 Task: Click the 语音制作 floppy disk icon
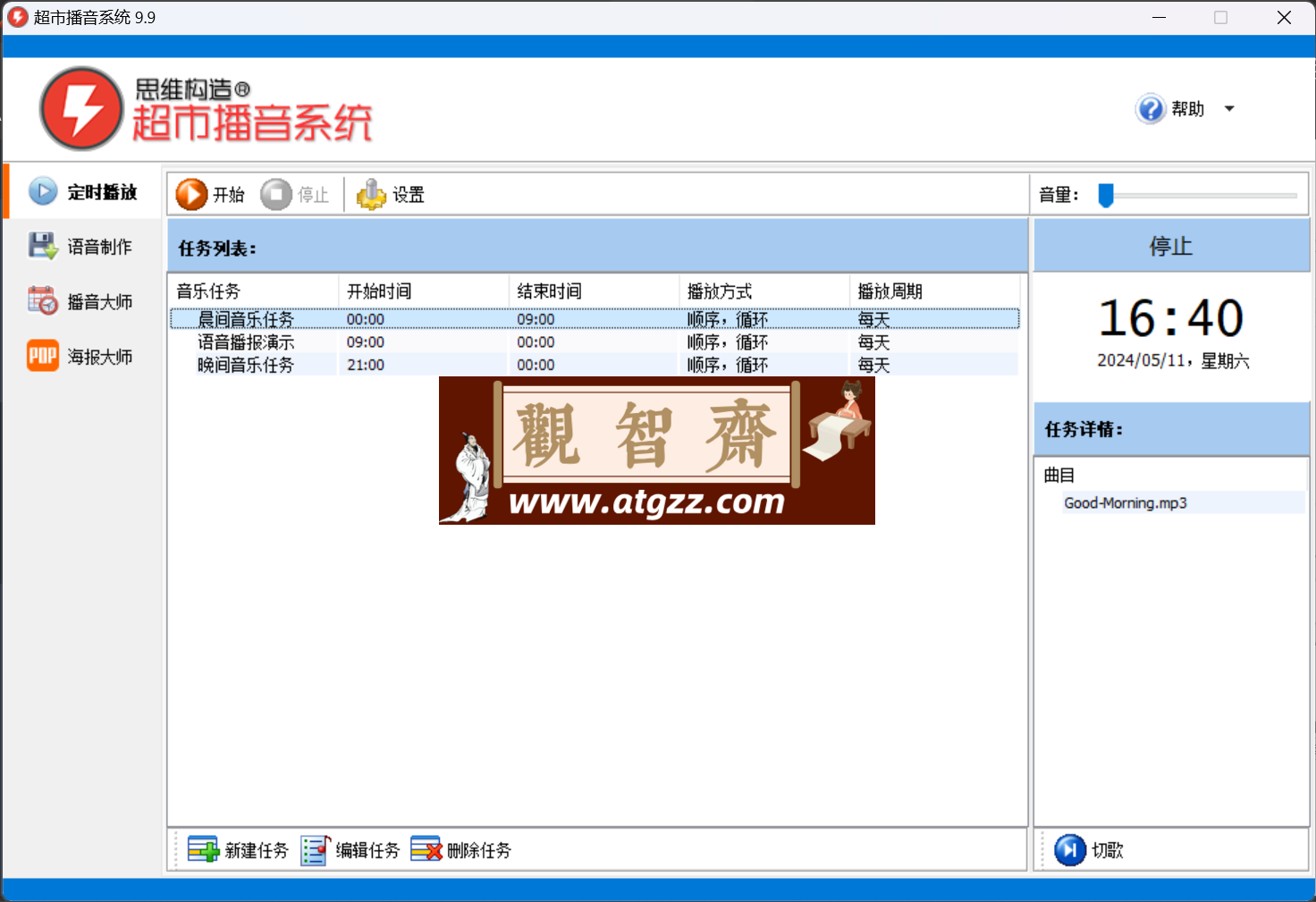pyautogui.click(x=43, y=246)
